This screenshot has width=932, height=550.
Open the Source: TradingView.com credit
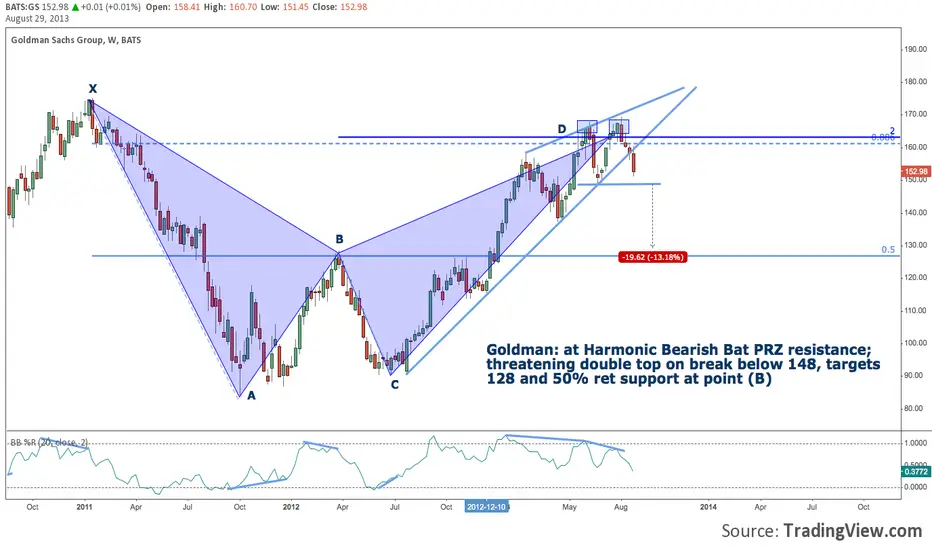(x=821, y=530)
